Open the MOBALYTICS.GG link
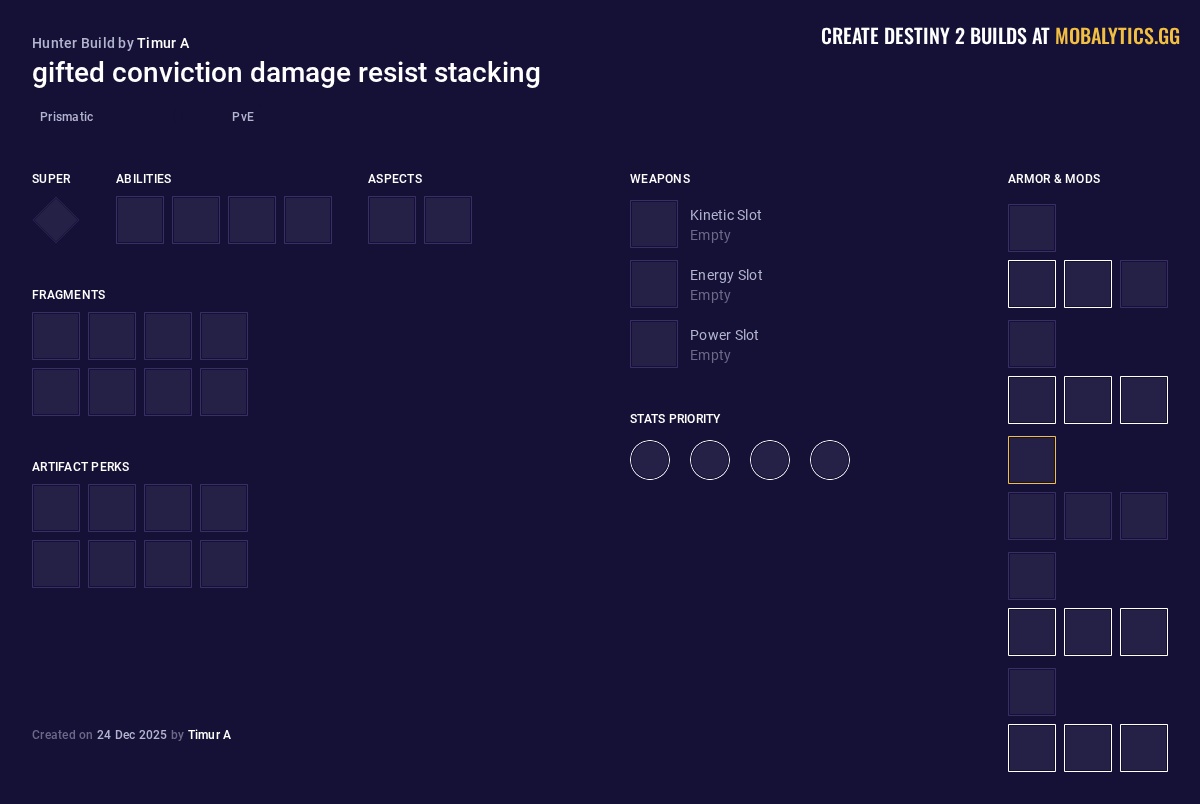 pyautogui.click(x=1117, y=36)
